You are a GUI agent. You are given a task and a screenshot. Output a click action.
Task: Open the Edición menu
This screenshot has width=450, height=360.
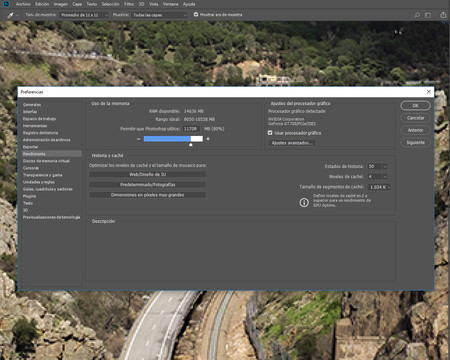[x=42, y=4]
